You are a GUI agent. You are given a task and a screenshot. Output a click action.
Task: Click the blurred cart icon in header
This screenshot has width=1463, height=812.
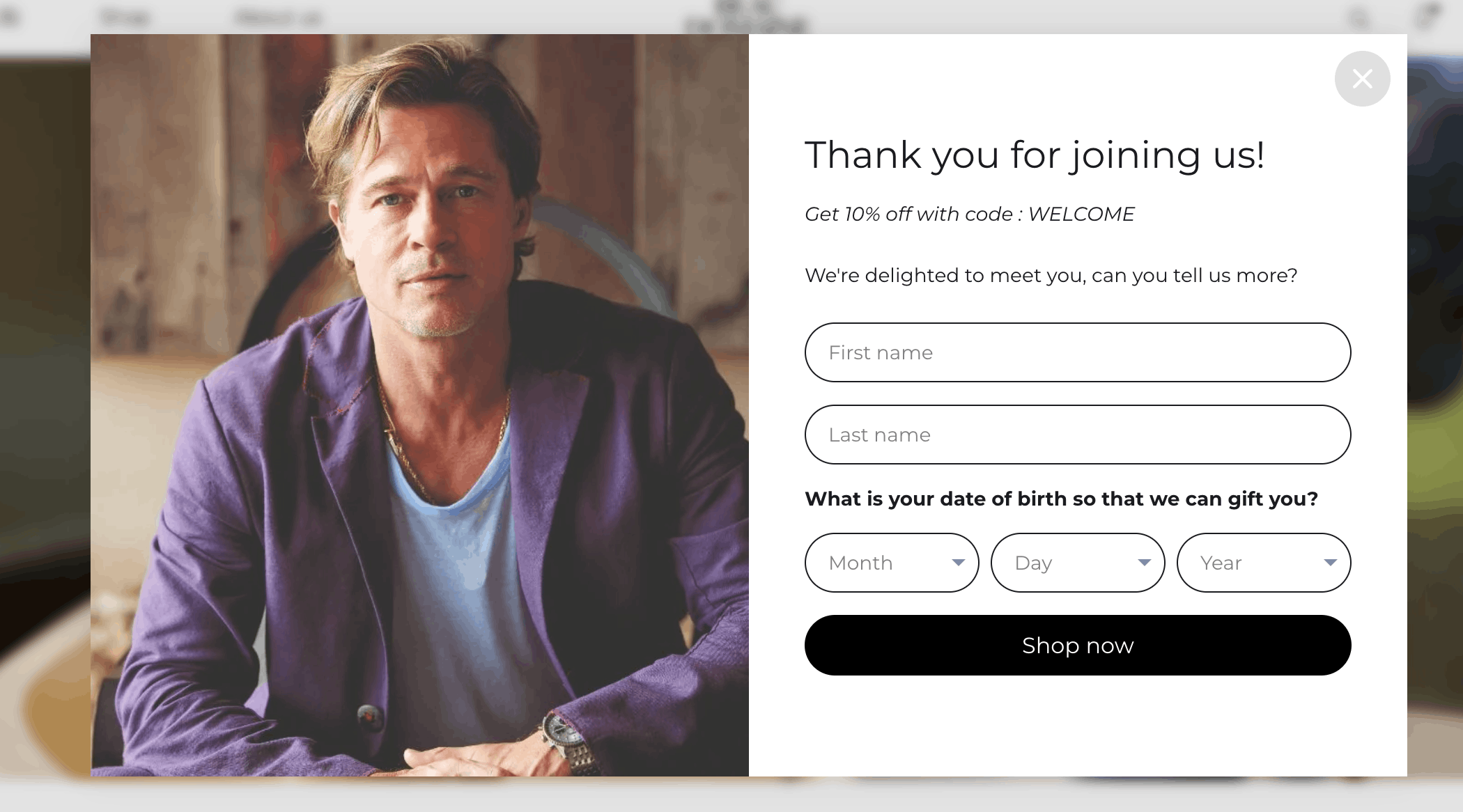click(x=1427, y=17)
